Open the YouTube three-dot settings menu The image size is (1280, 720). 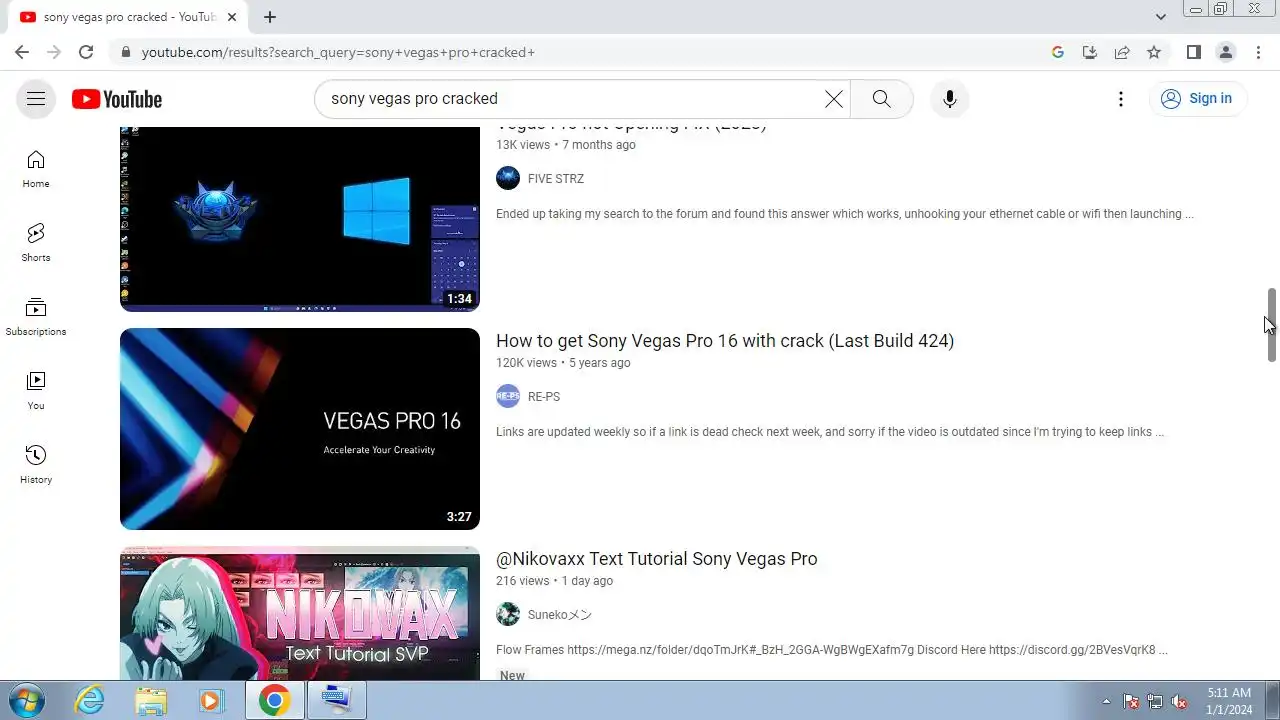(1121, 99)
